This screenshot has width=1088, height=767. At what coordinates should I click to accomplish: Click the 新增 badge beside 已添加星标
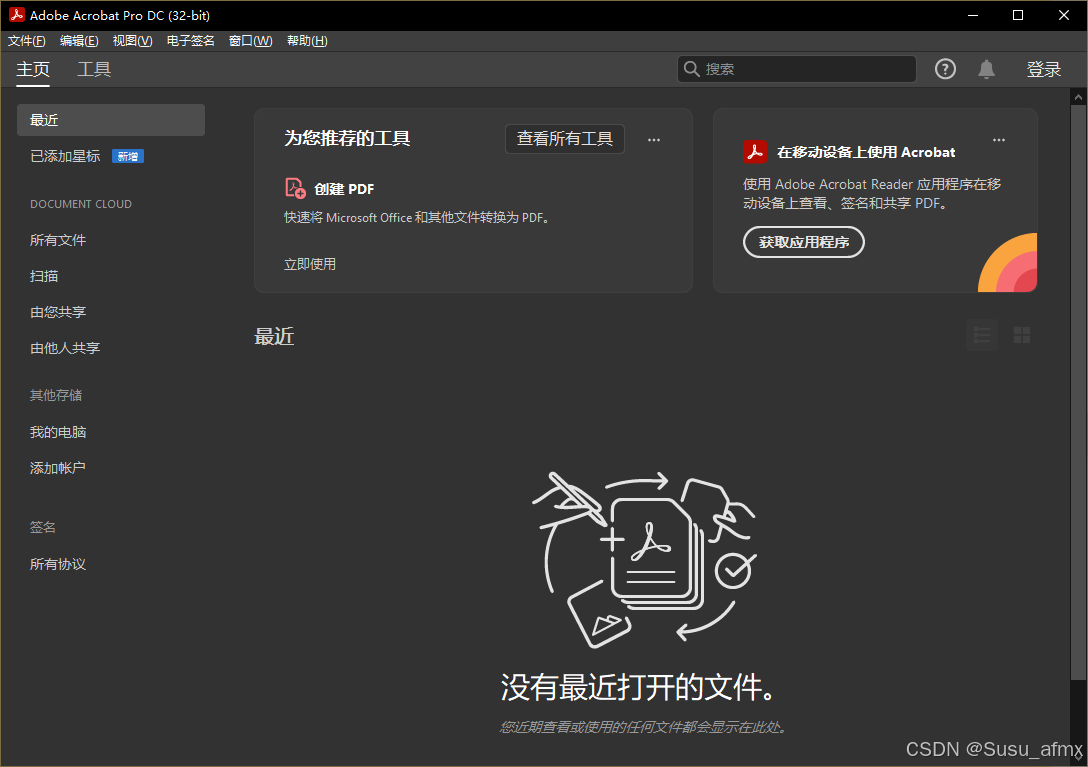point(128,157)
